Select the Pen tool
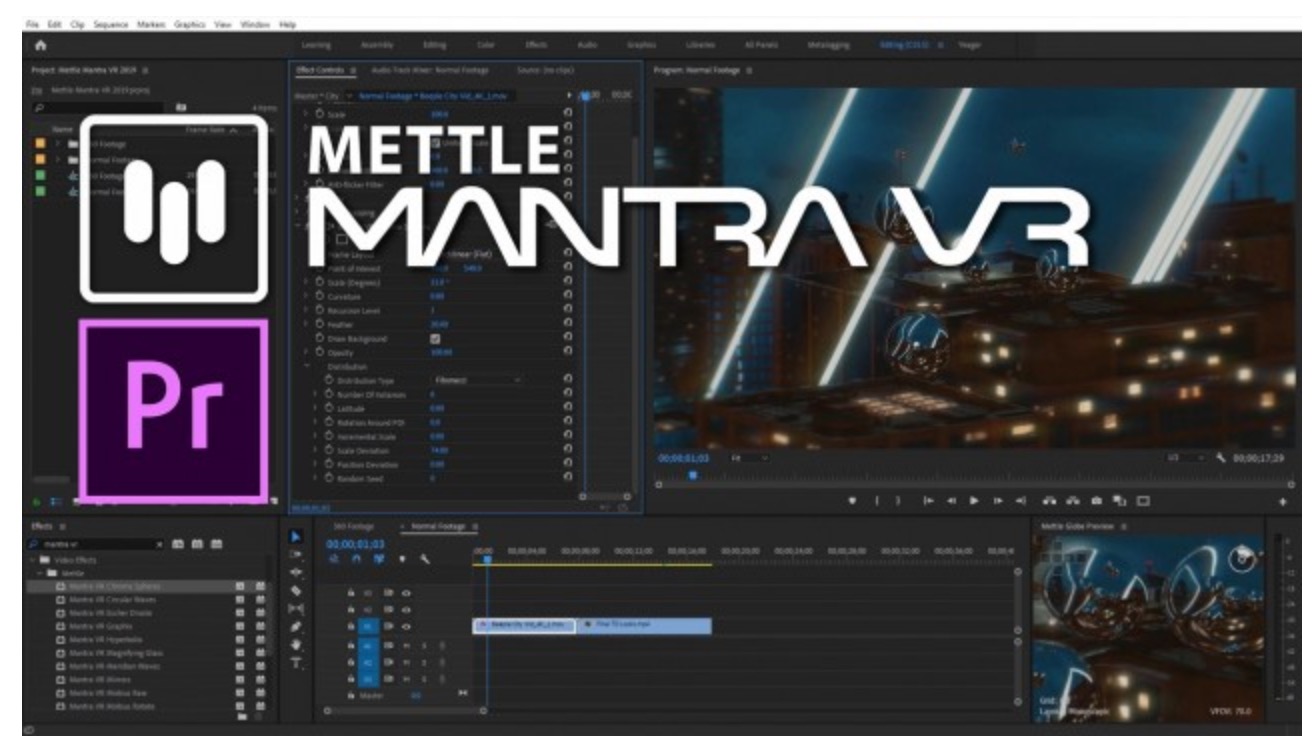1316x756 pixels. click(296, 626)
